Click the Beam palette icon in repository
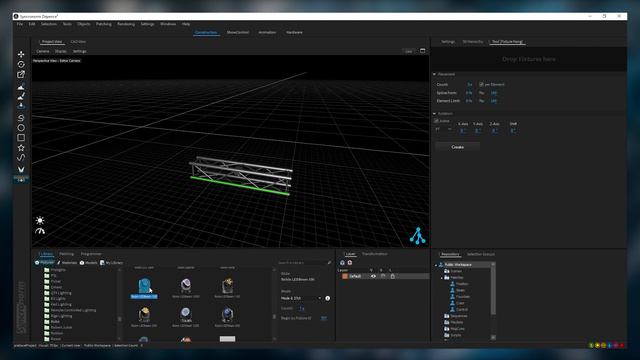640x360 pixels. click(x=452, y=290)
